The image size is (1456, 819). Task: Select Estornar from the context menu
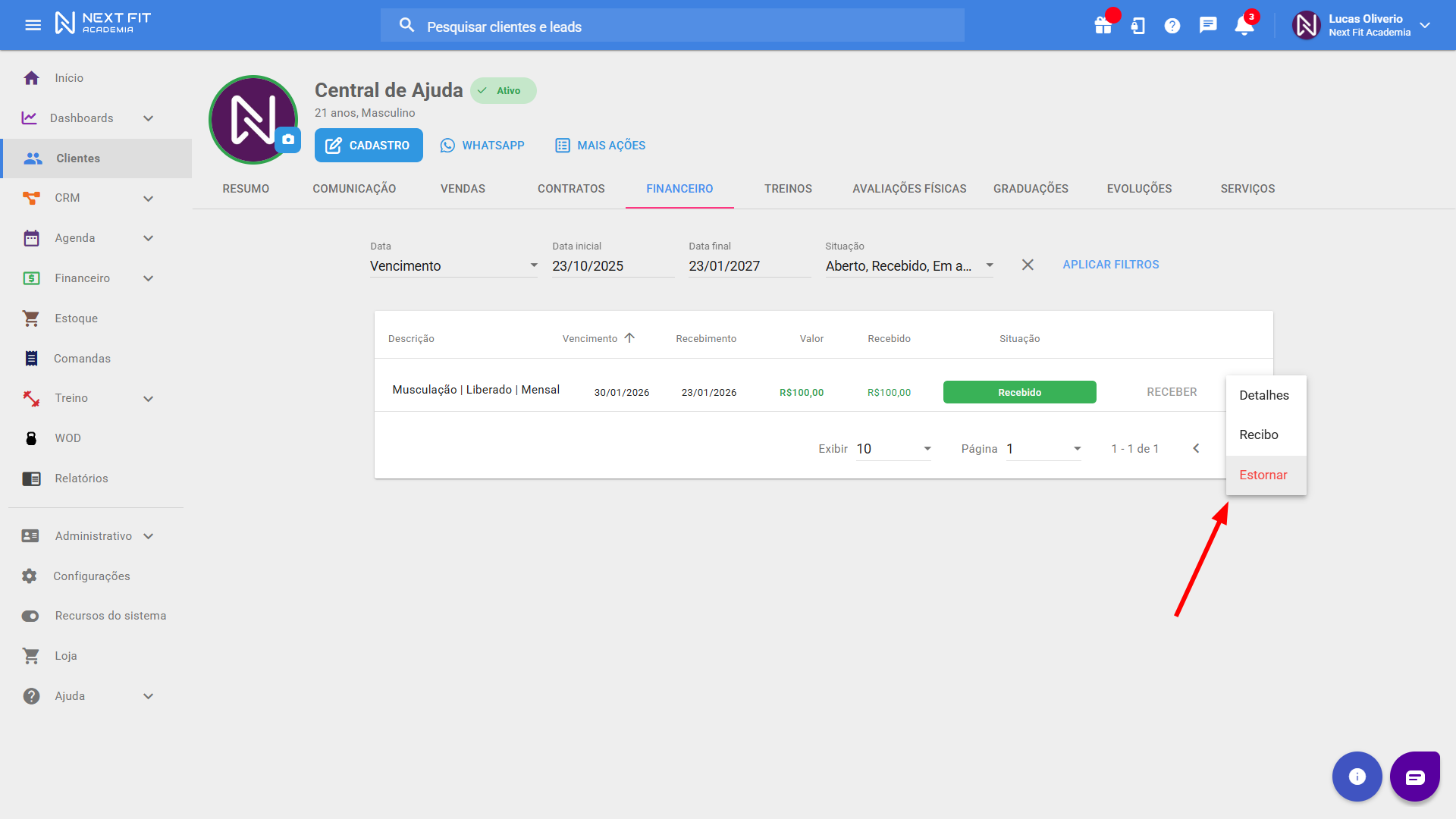tap(1263, 475)
